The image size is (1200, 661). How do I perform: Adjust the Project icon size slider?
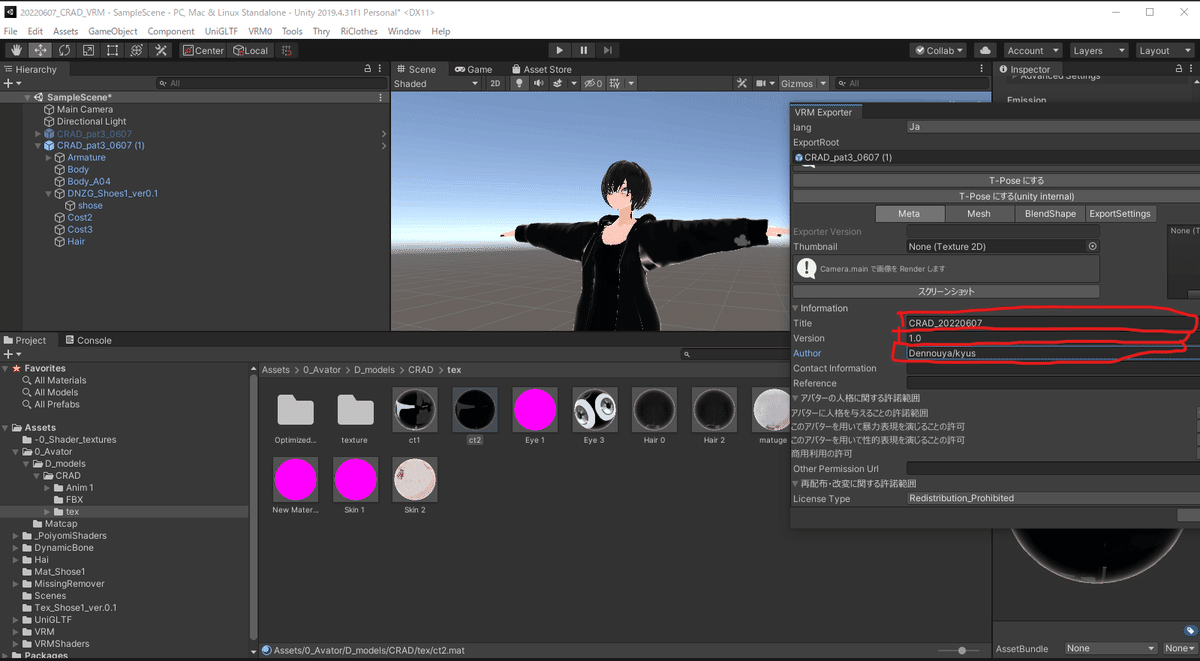[960, 650]
